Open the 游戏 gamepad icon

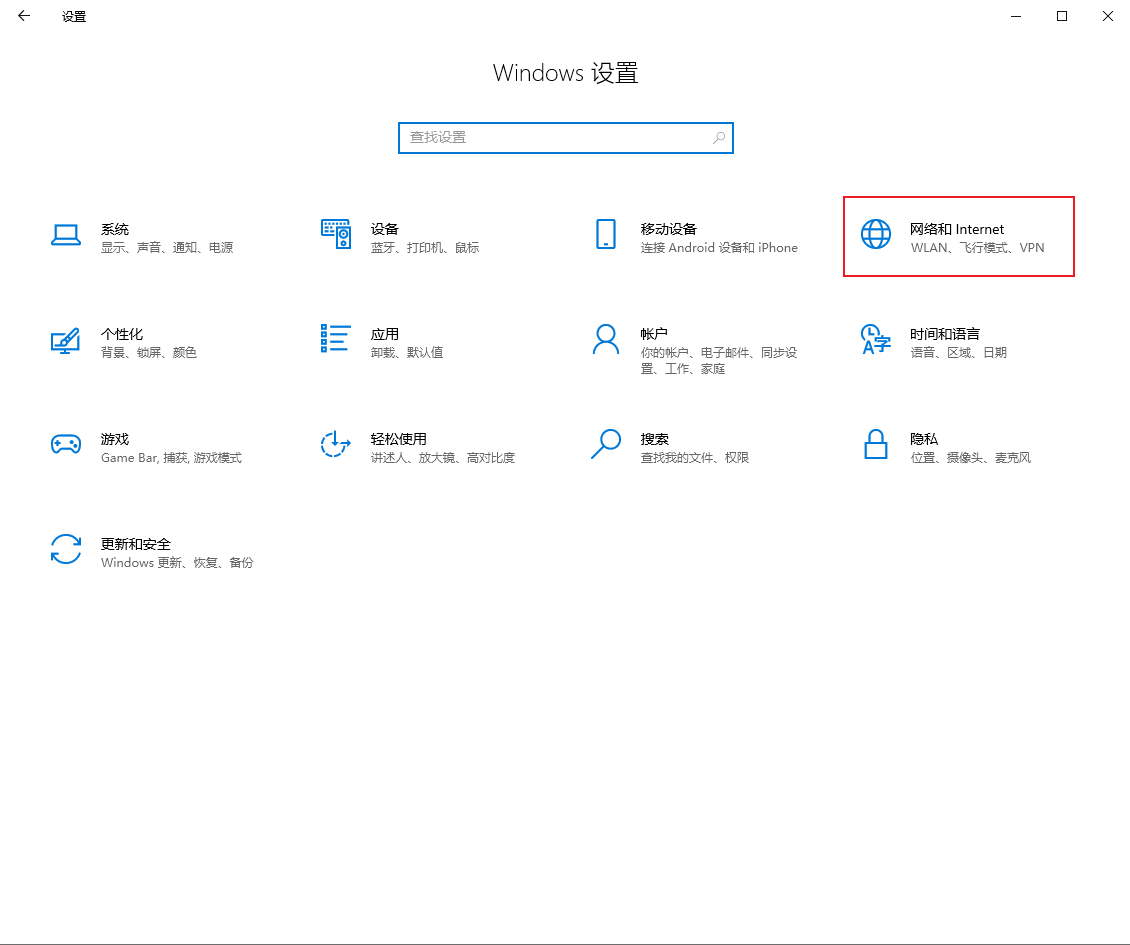(x=66, y=444)
